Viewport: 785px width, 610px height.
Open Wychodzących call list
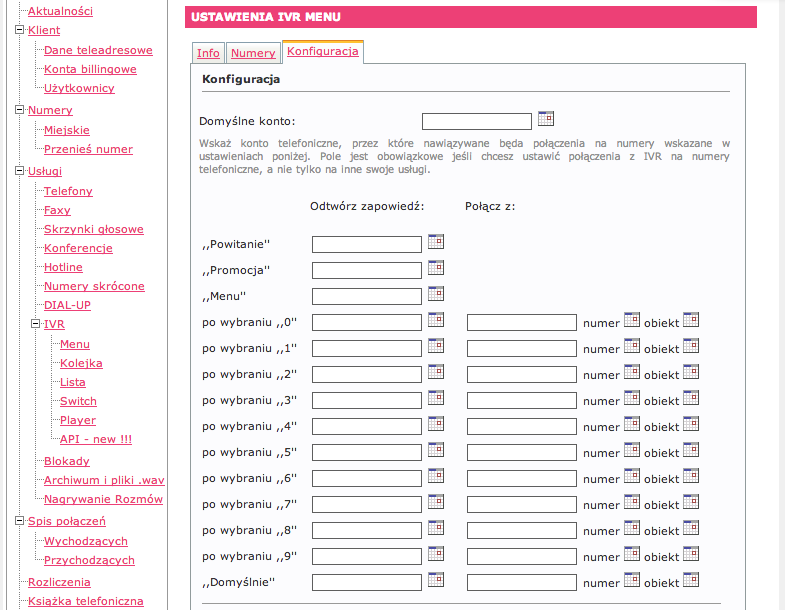[x=86, y=541]
